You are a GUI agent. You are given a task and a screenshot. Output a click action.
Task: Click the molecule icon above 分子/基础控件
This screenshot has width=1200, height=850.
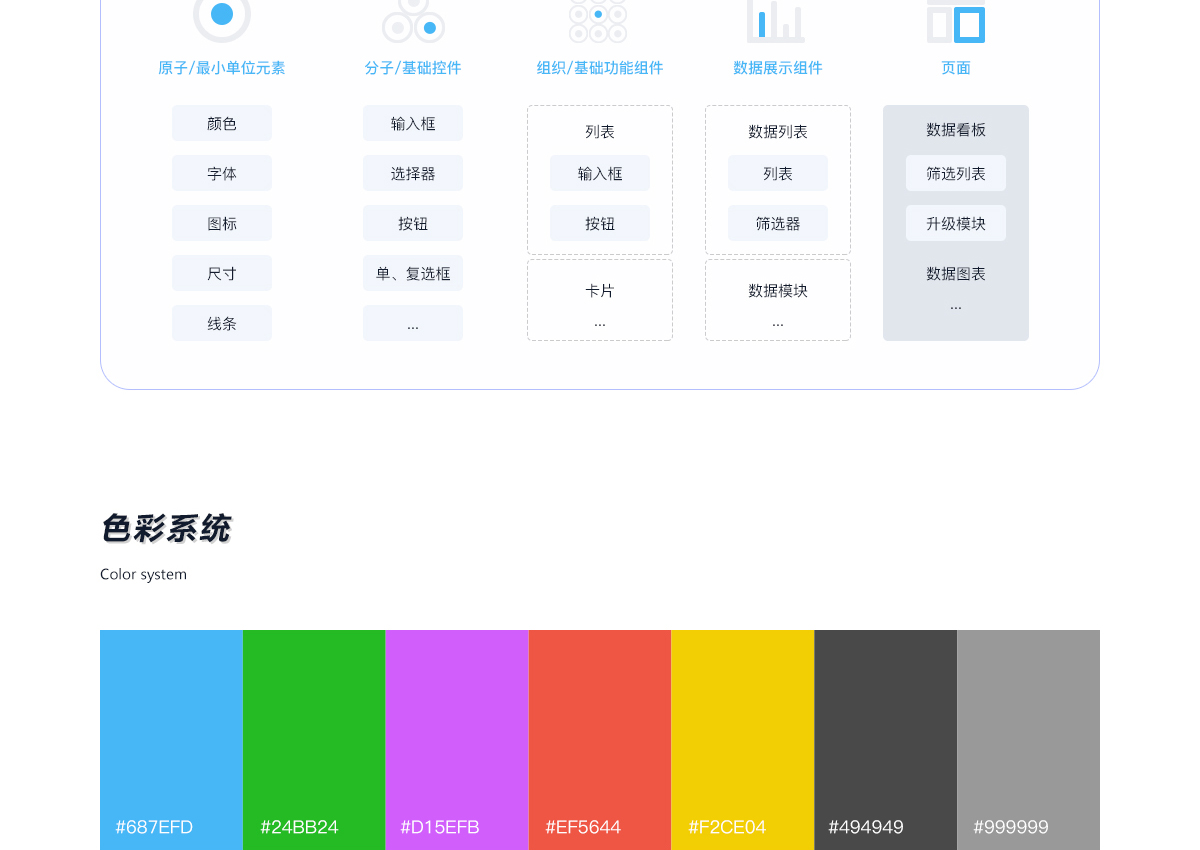(413, 20)
